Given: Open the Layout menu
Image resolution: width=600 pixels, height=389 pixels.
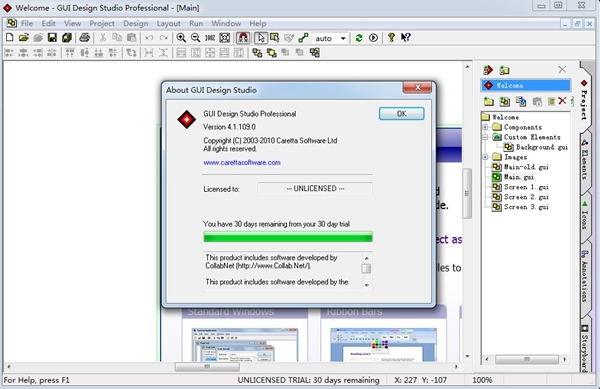Looking at the screenshot, I should pyautogui.click(x=168, y=23).
